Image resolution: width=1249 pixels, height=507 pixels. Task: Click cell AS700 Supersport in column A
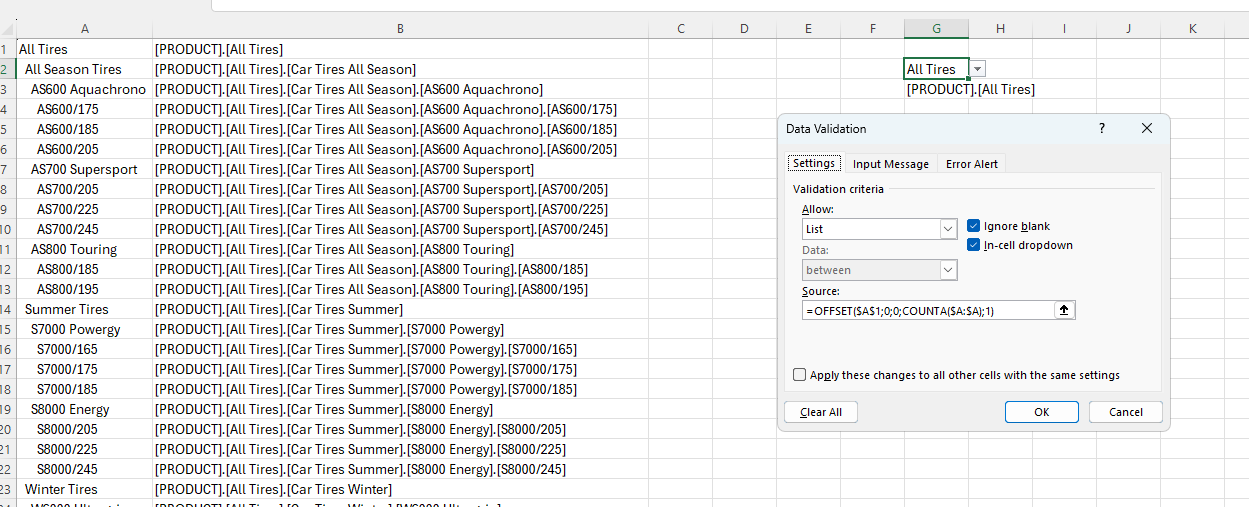coord(84,169)
